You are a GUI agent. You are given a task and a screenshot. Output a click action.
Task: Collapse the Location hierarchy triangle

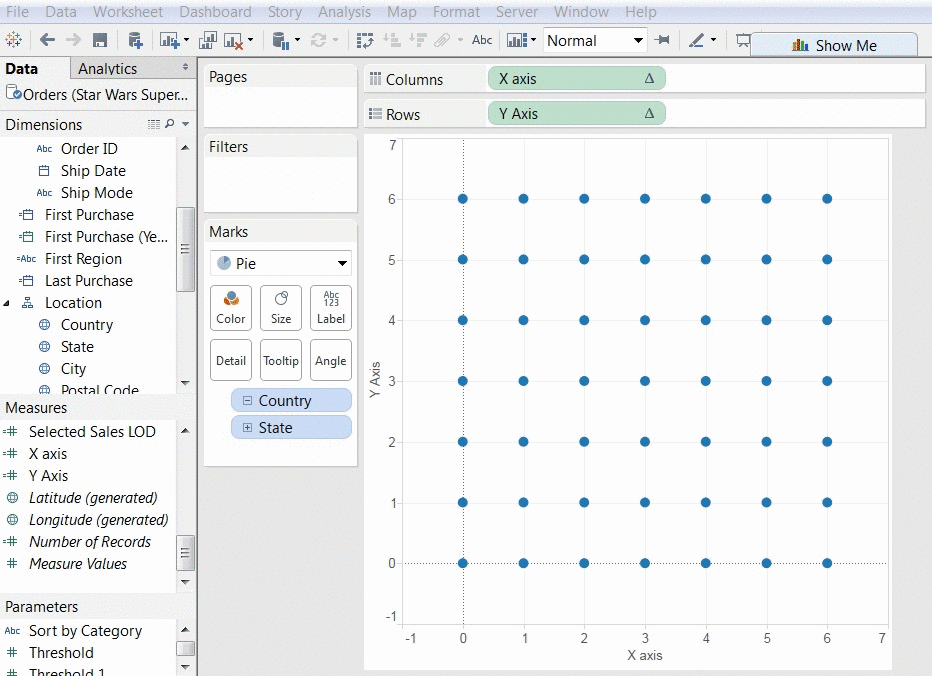[x=7, y=303]
